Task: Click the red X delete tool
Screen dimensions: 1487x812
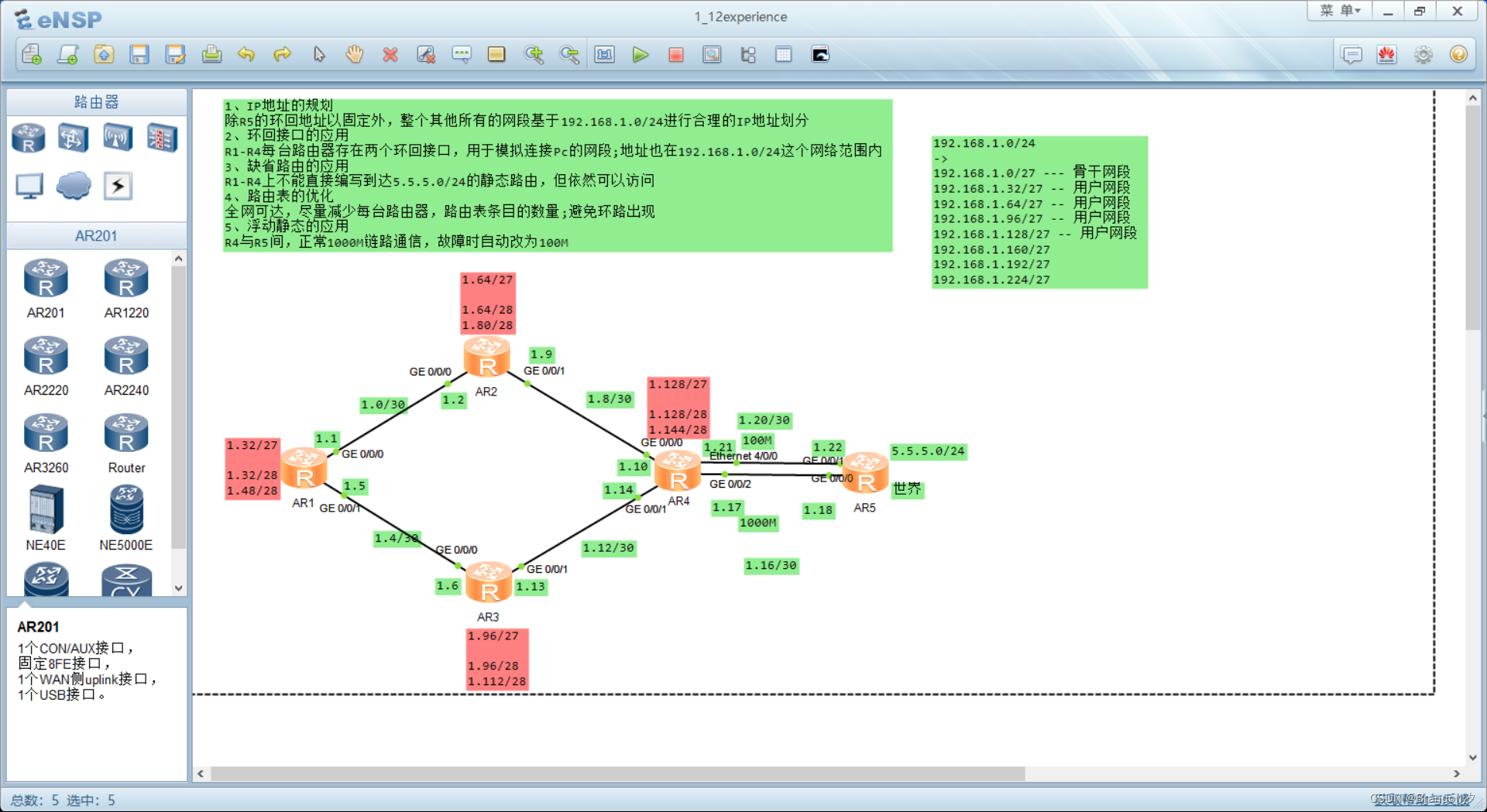Action: click(390, 54)
